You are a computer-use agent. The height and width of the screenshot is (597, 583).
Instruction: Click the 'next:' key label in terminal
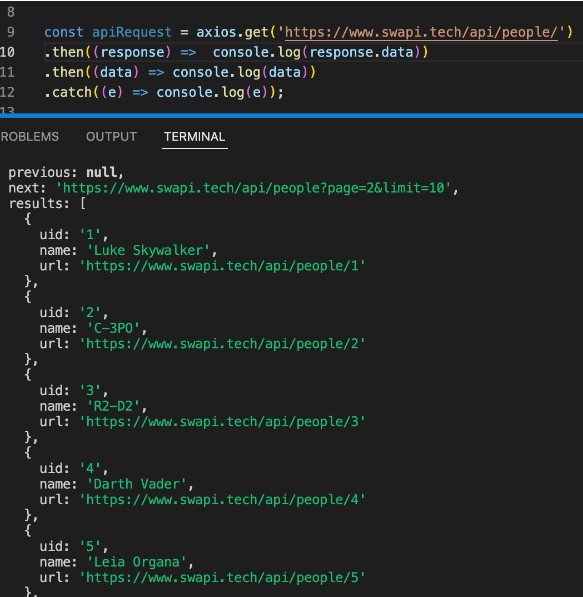pos(27,188)
